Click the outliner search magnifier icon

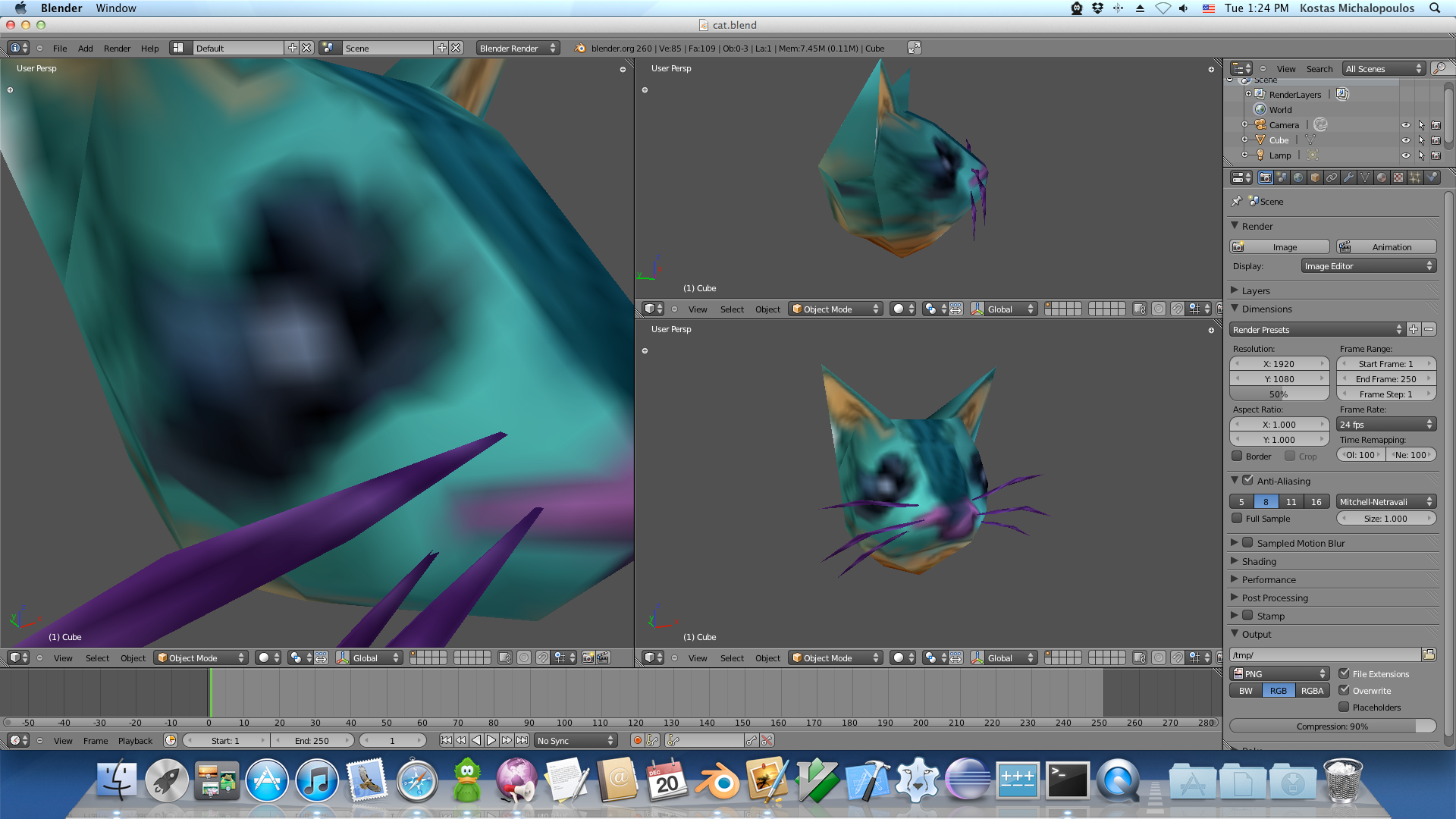[1439, 68]
